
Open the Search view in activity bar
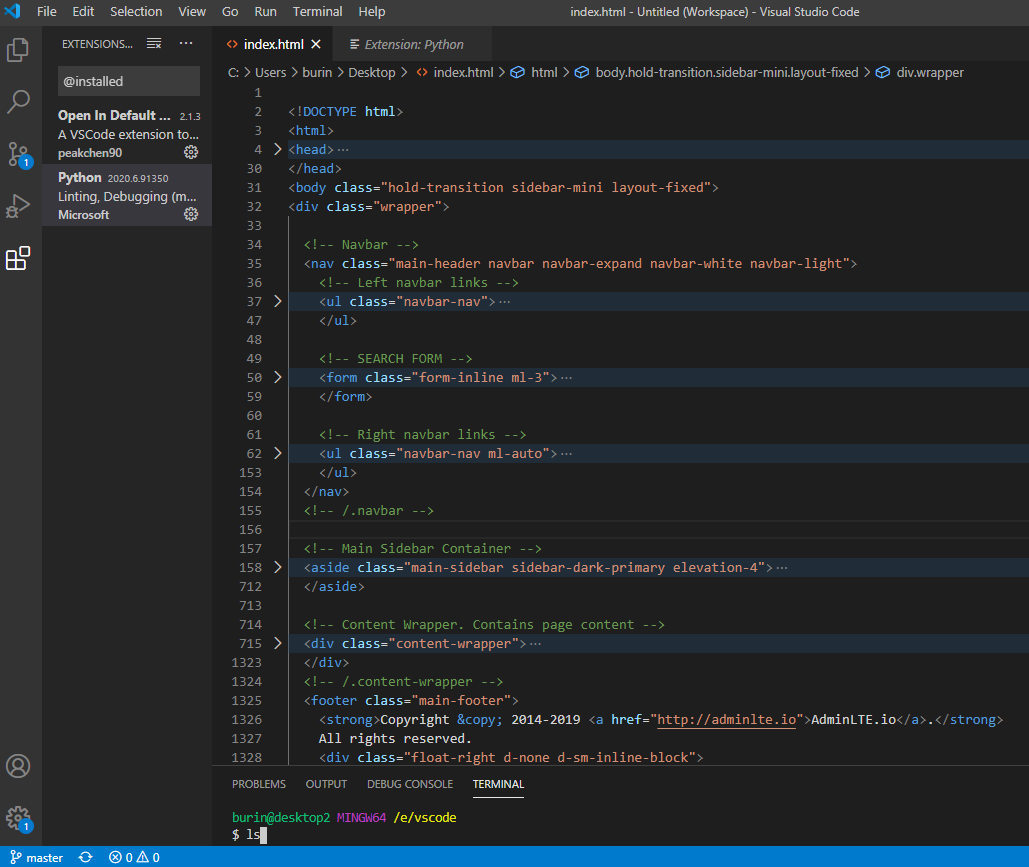[18, 101]
